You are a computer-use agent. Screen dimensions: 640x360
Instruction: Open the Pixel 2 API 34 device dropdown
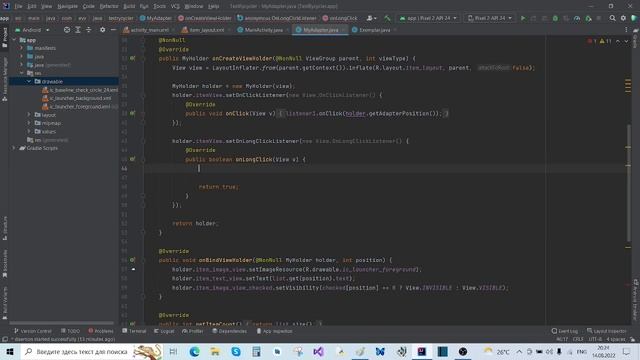[x=489, y=18]
